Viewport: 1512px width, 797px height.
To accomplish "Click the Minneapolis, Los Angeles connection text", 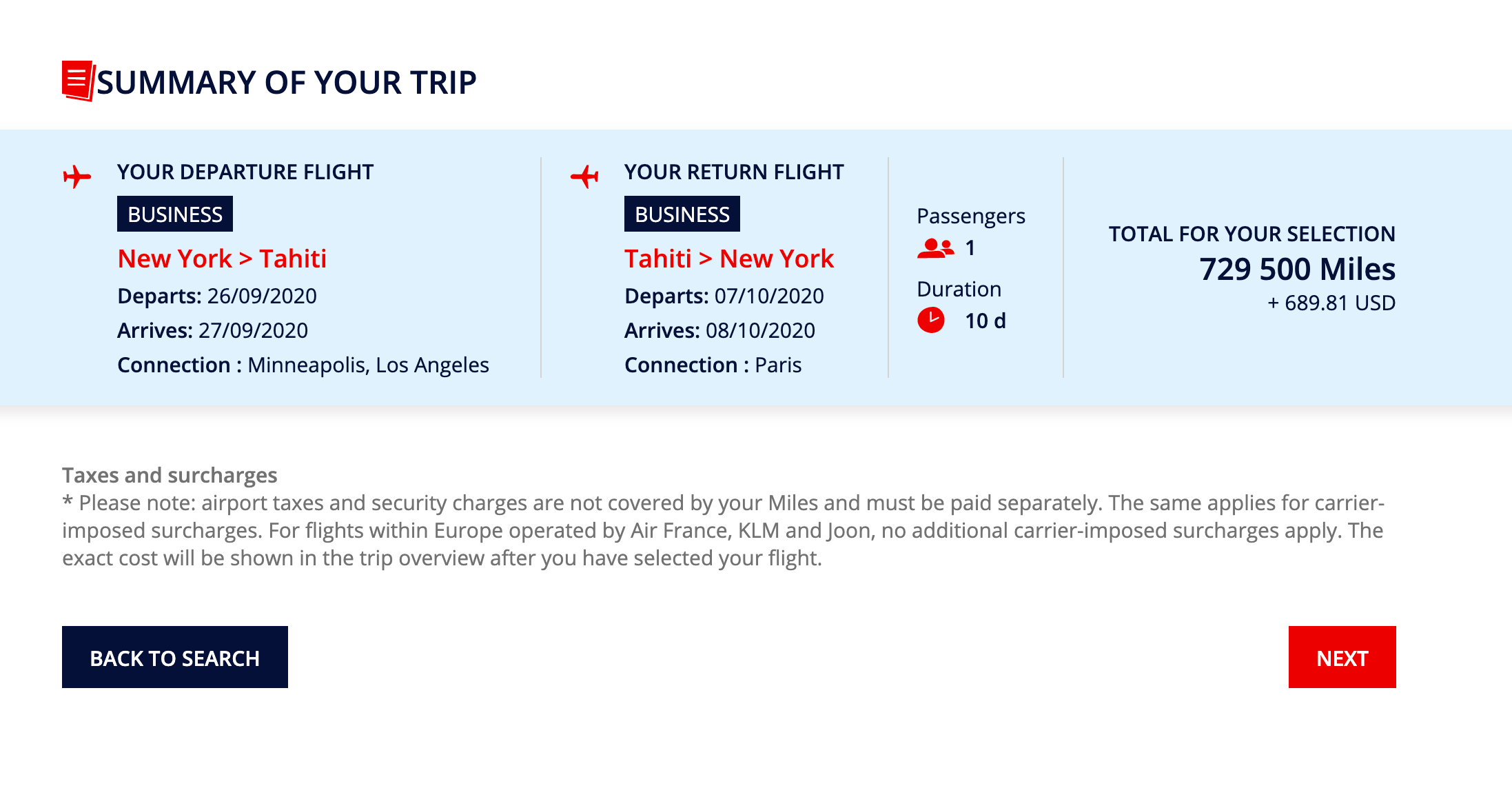I will tap(368, 365).
